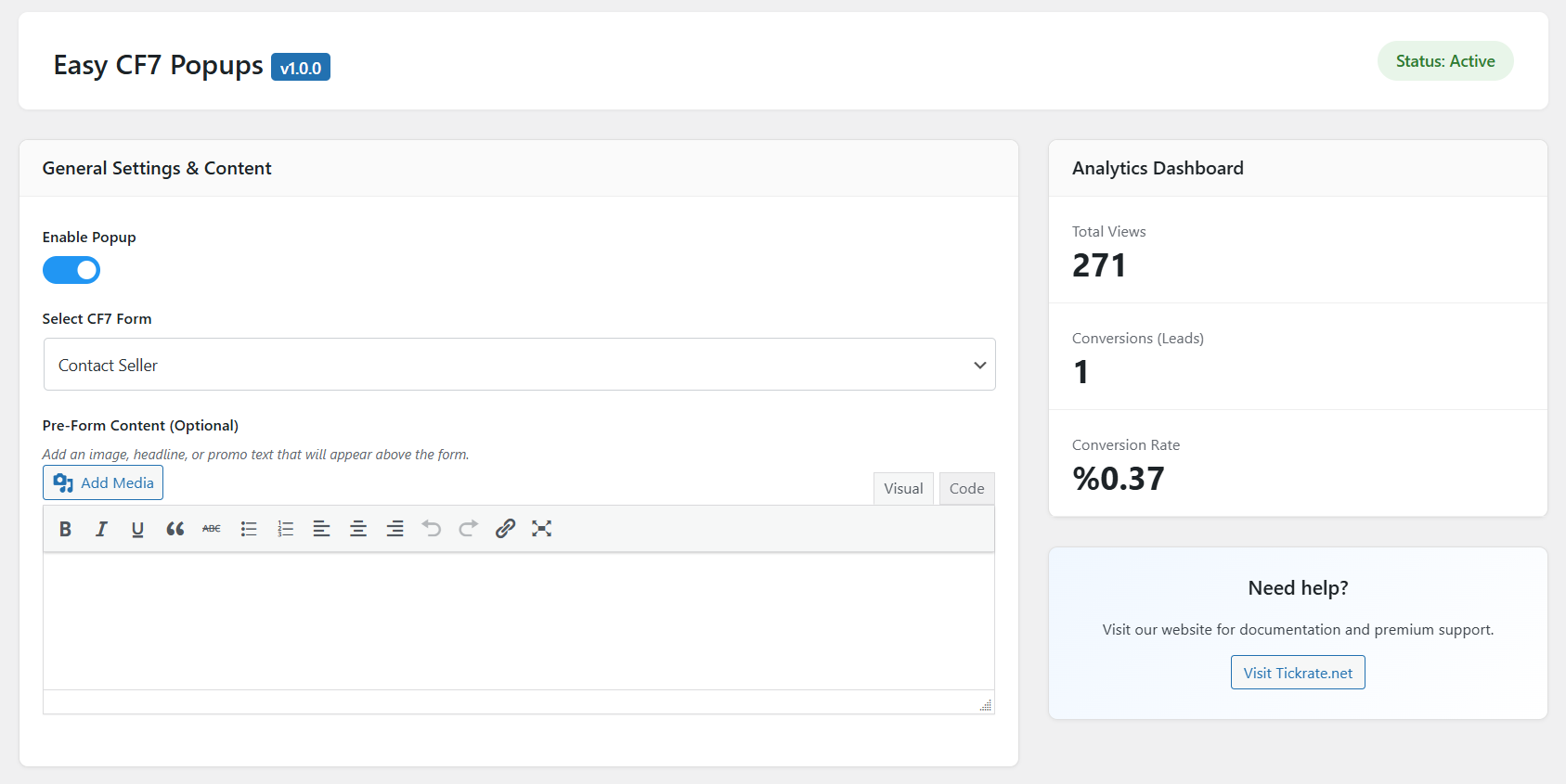Switch to the Code editor tab

point(966,489)
